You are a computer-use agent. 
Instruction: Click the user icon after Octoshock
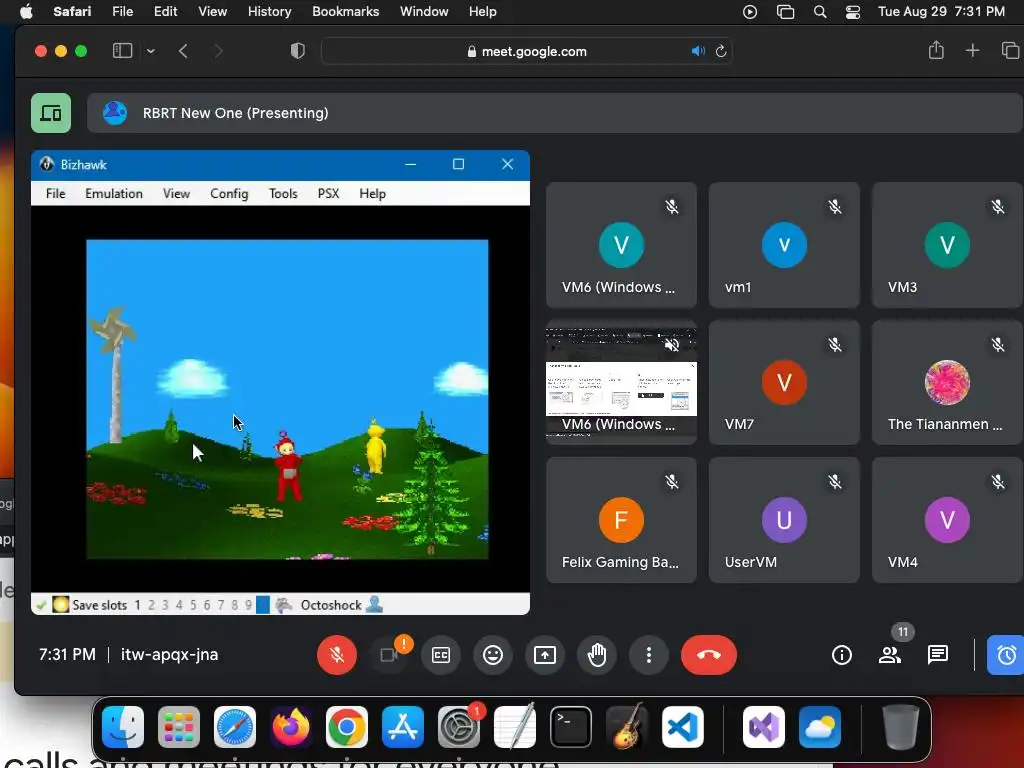374,605
